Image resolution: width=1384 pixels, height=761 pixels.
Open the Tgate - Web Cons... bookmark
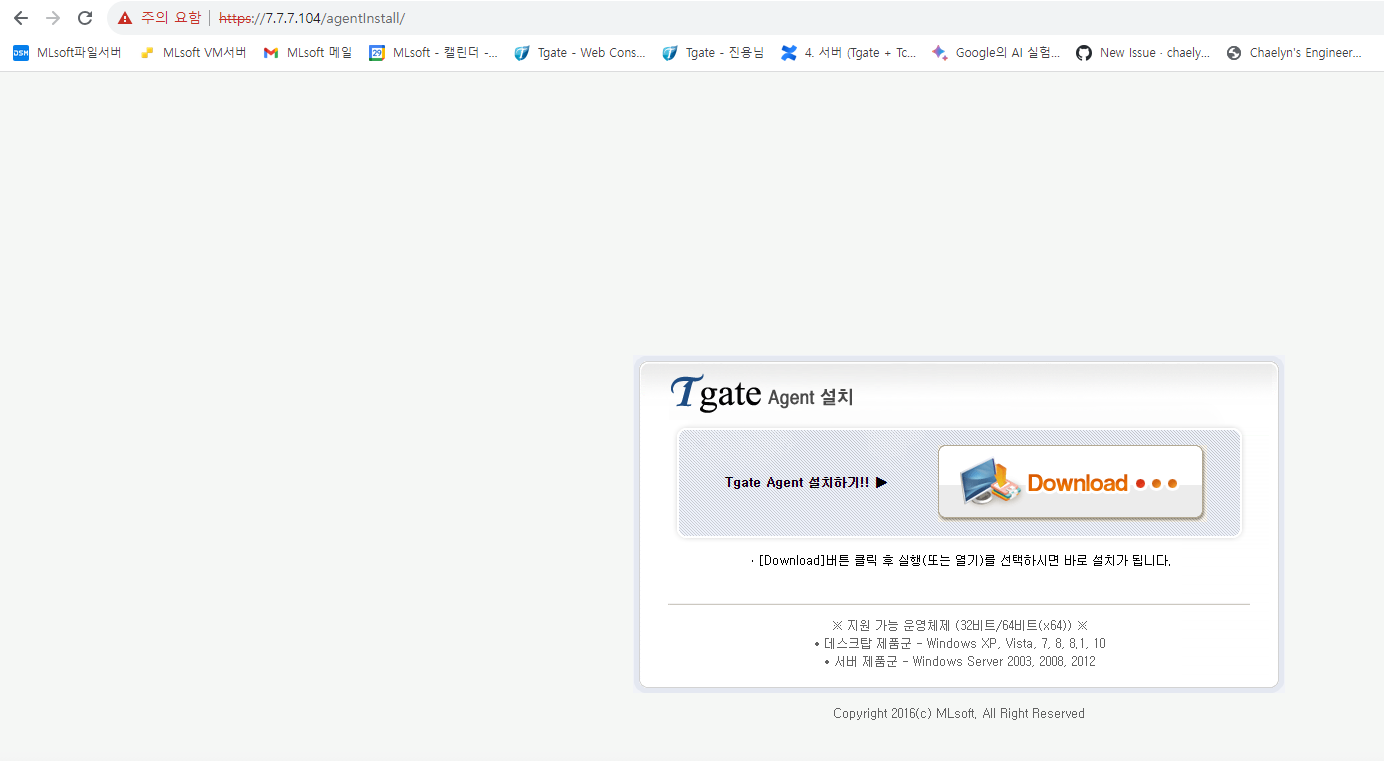(580, 53)
